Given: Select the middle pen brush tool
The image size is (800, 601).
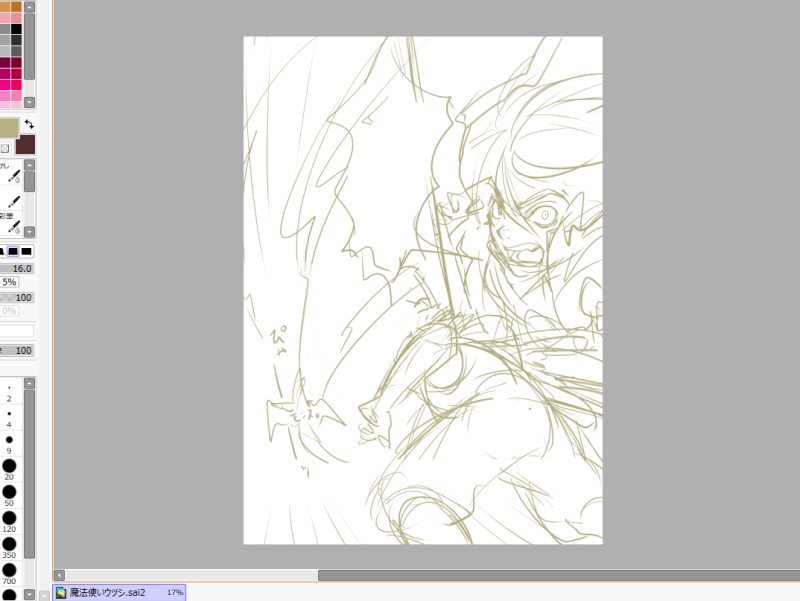Looking at the screenshot, I should [x=11, y=199].
